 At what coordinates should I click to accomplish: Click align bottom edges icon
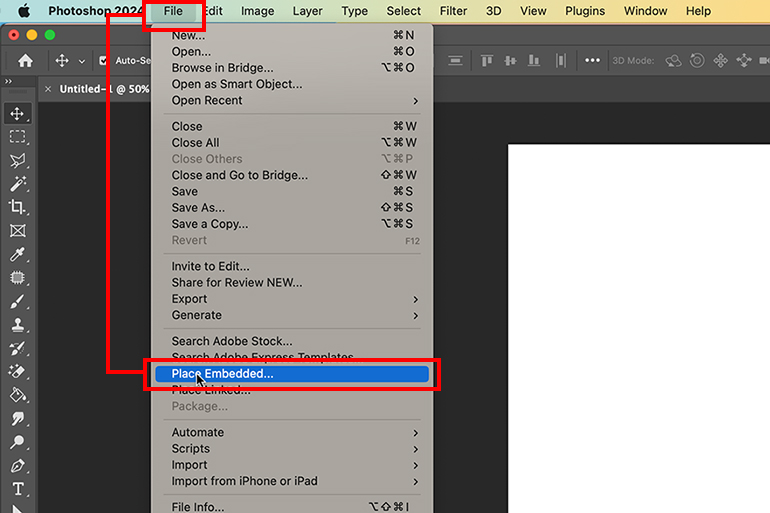coord(534,61)
